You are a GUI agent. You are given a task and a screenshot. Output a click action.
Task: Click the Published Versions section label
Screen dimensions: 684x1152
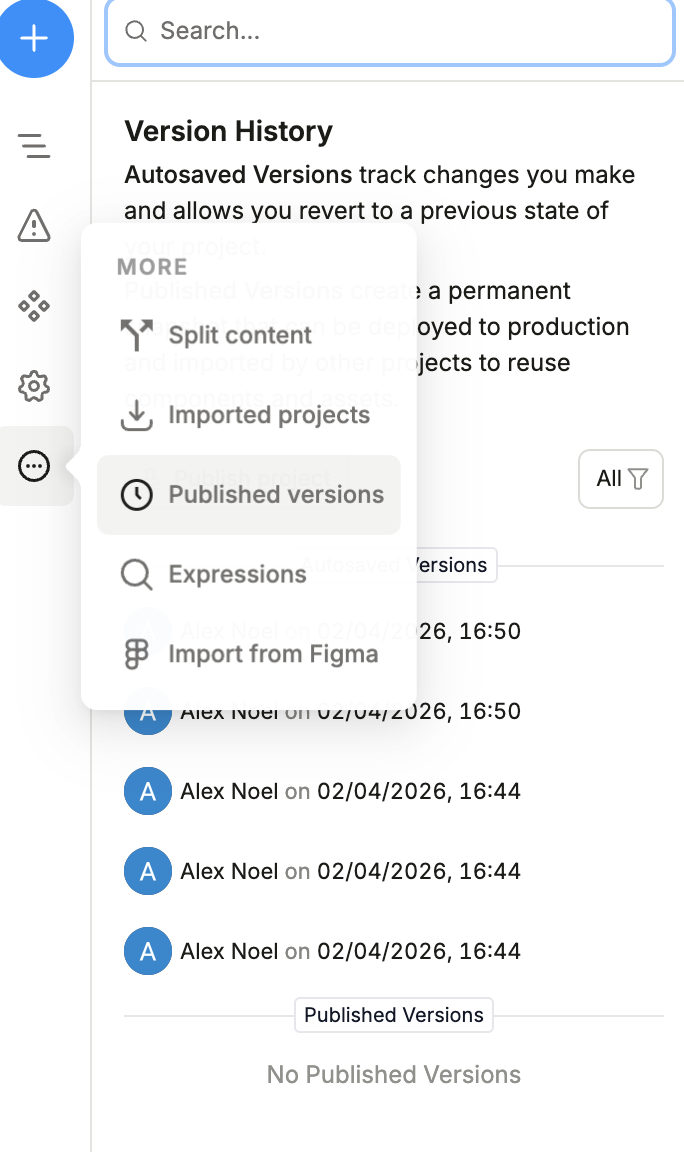tap(394, 1015)
